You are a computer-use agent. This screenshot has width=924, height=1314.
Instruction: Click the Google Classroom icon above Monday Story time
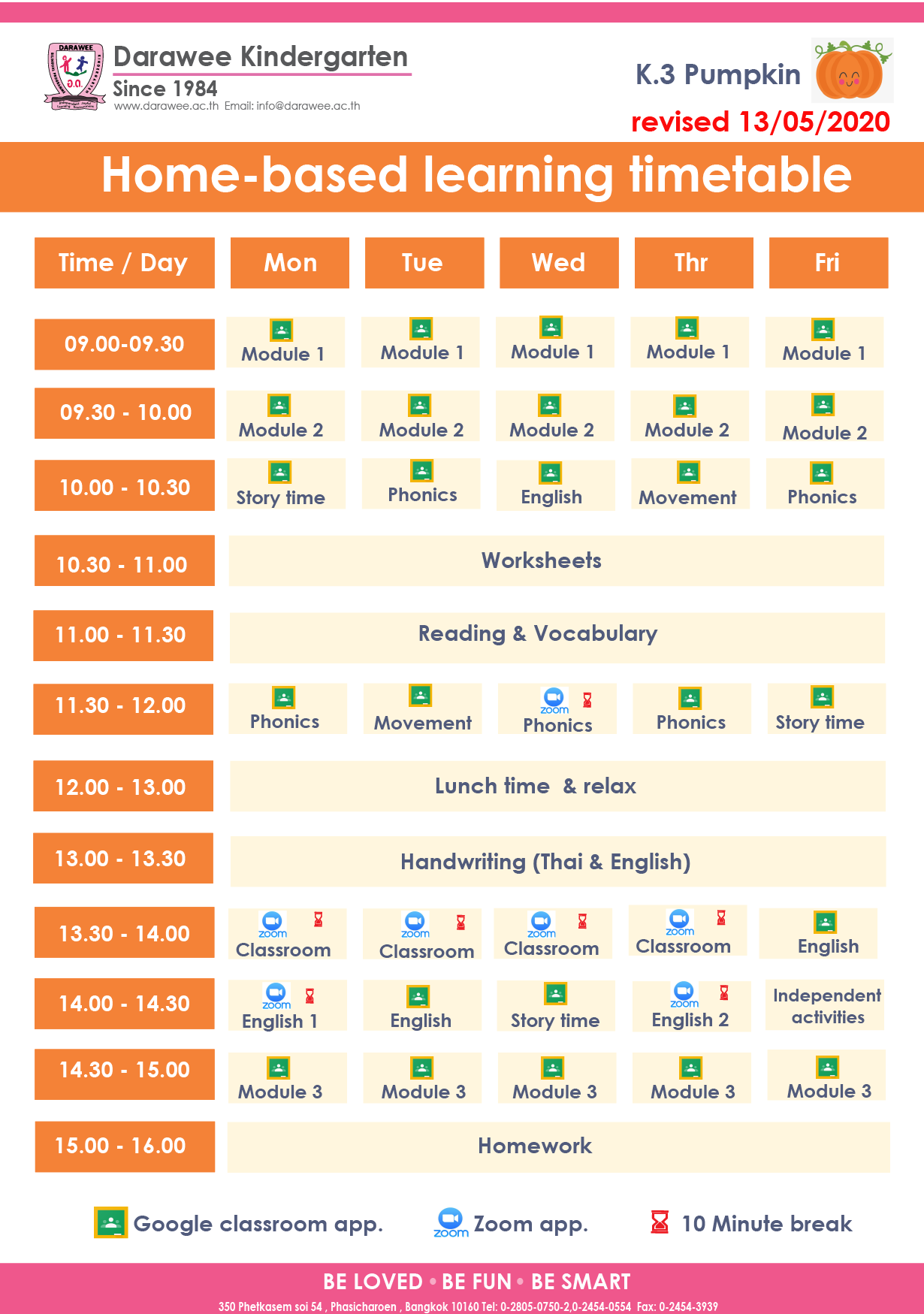pos(280,473)
